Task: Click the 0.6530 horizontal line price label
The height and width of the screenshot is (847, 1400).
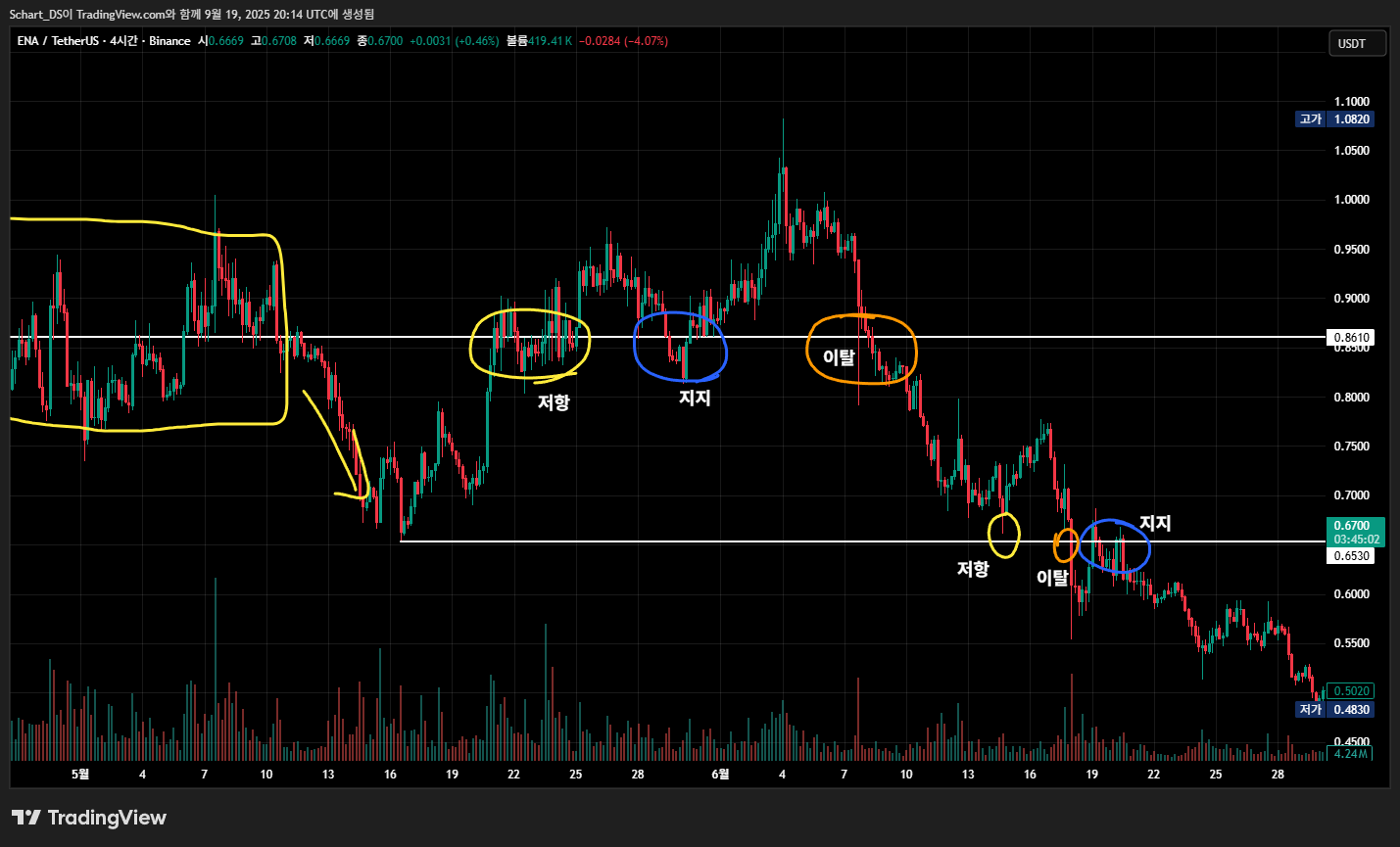Action: pyautogui.click(x=1352, y=556)
